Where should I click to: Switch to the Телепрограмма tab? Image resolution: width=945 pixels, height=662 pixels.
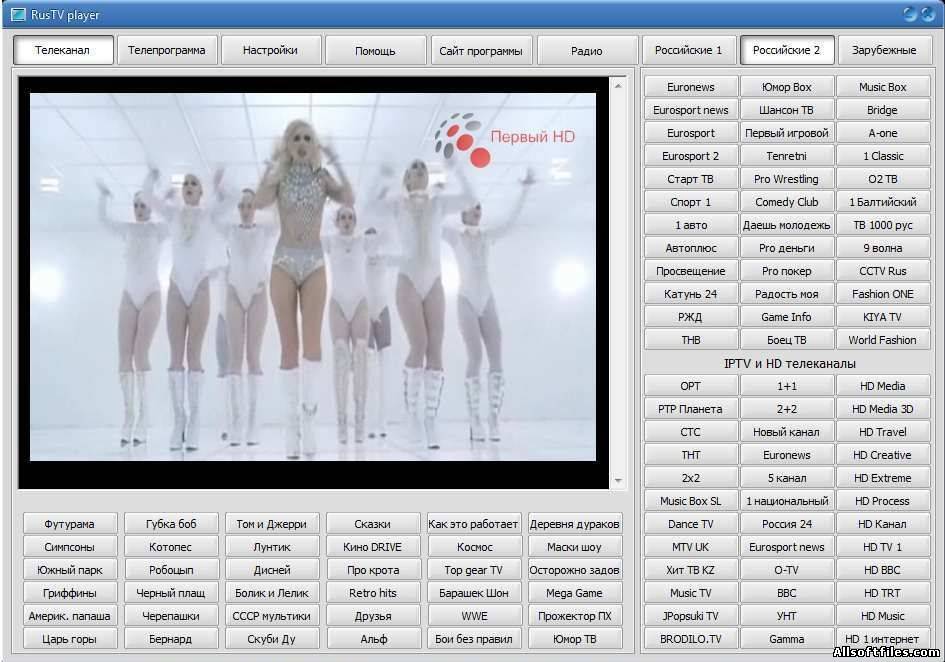166,50
